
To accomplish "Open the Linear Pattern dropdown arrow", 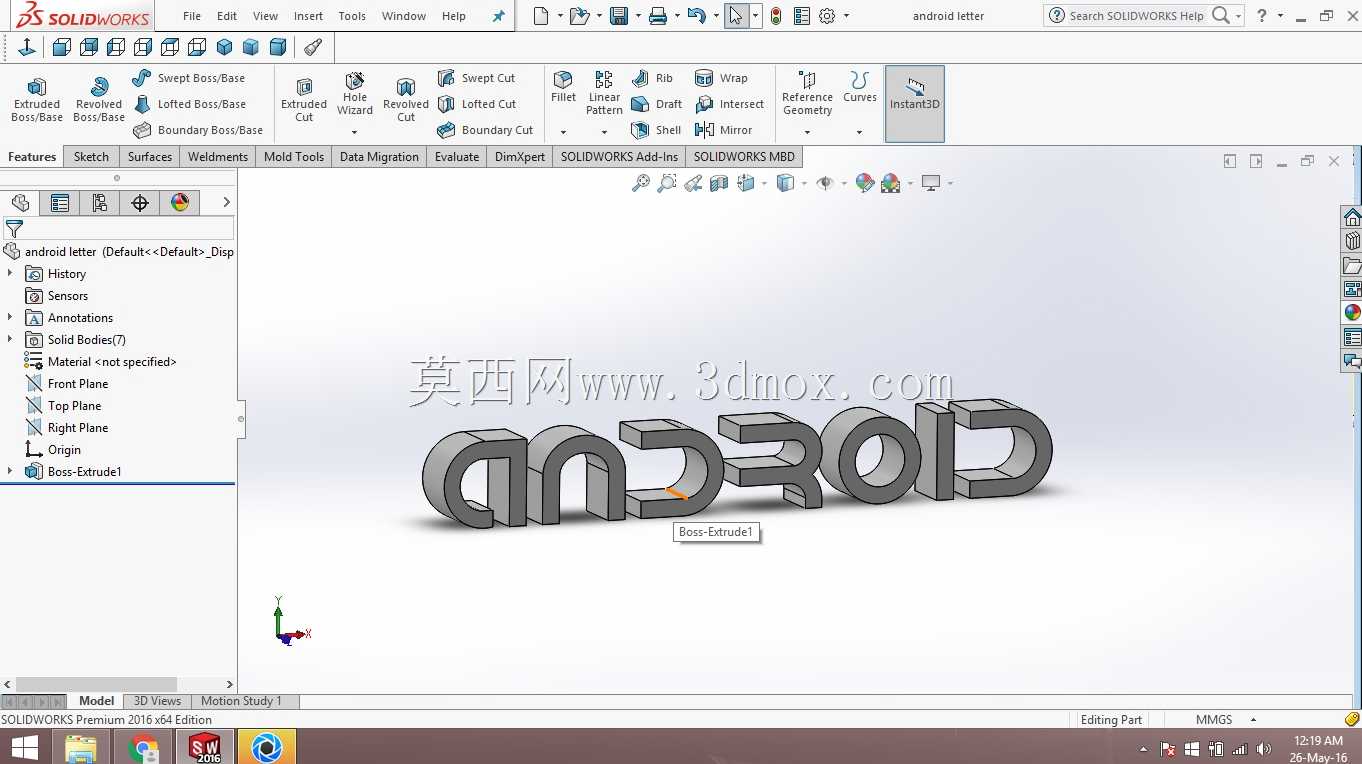I will coord(604,132).
